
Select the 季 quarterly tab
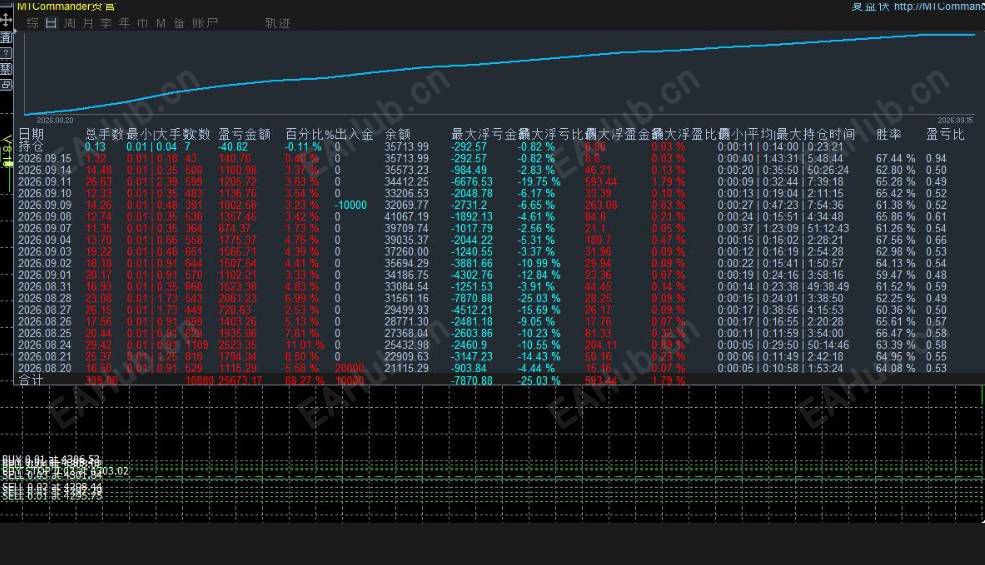[x=106, y=23]
